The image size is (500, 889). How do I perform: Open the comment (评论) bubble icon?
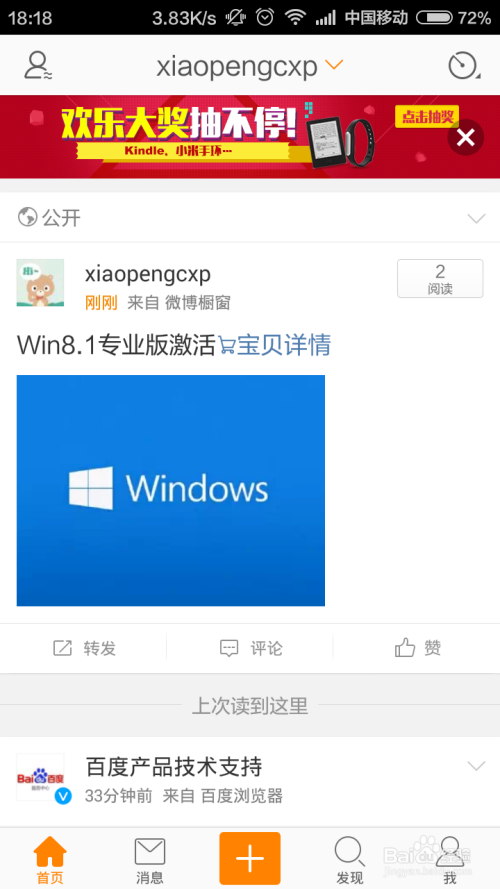229,648
